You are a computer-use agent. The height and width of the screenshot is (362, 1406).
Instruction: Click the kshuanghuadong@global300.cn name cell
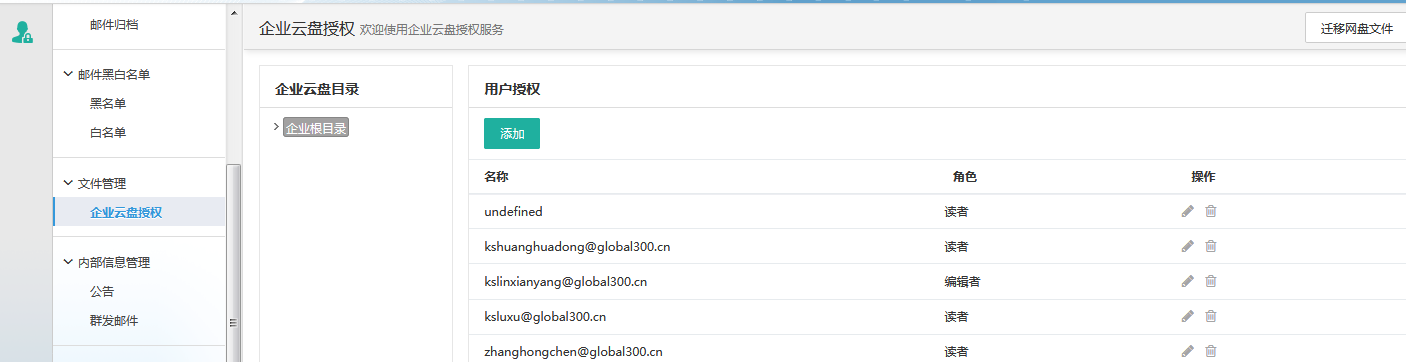coord(577,247)
